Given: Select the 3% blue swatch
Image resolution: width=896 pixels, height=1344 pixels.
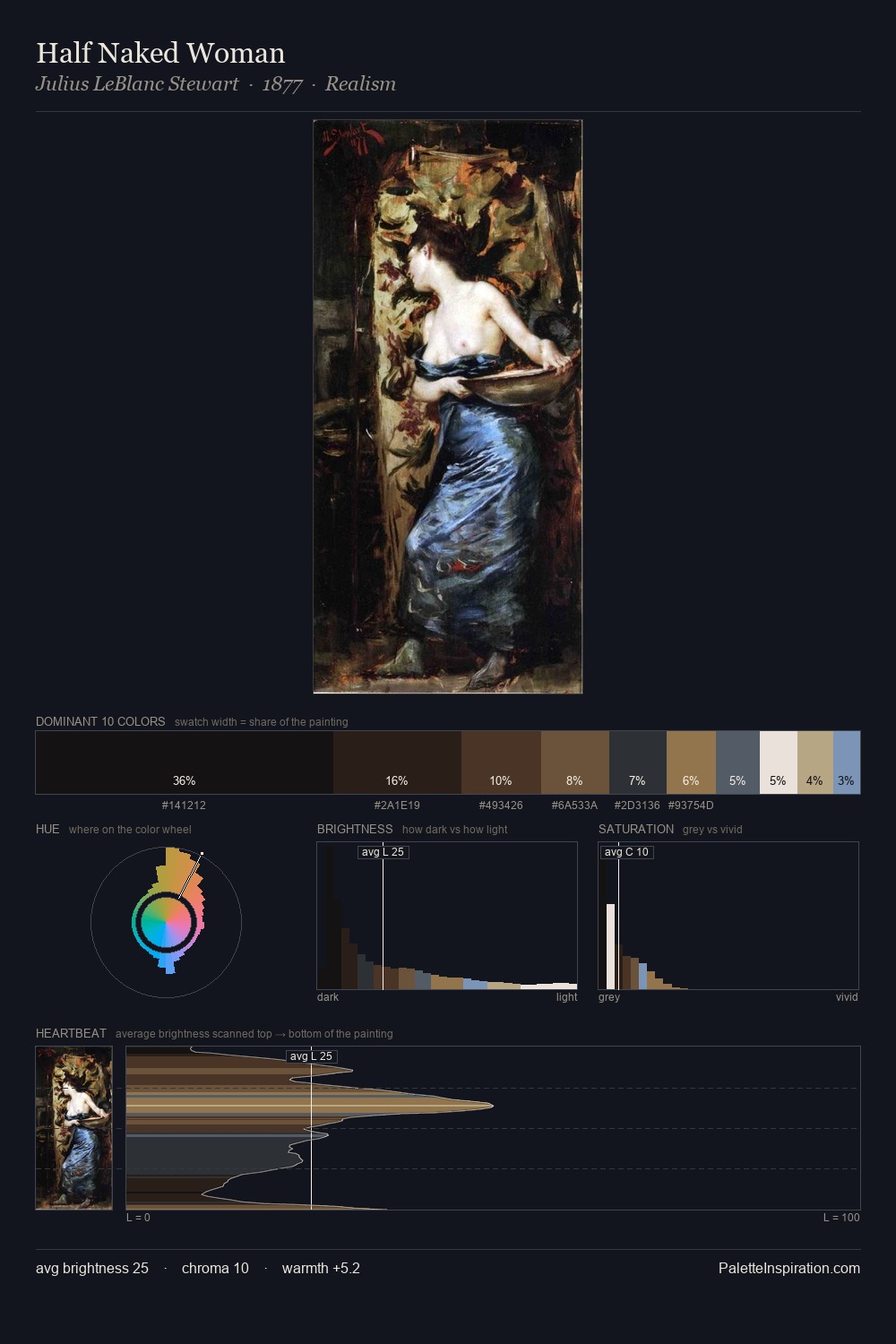Looking at the screenshot, I should [x=847, y=762].
